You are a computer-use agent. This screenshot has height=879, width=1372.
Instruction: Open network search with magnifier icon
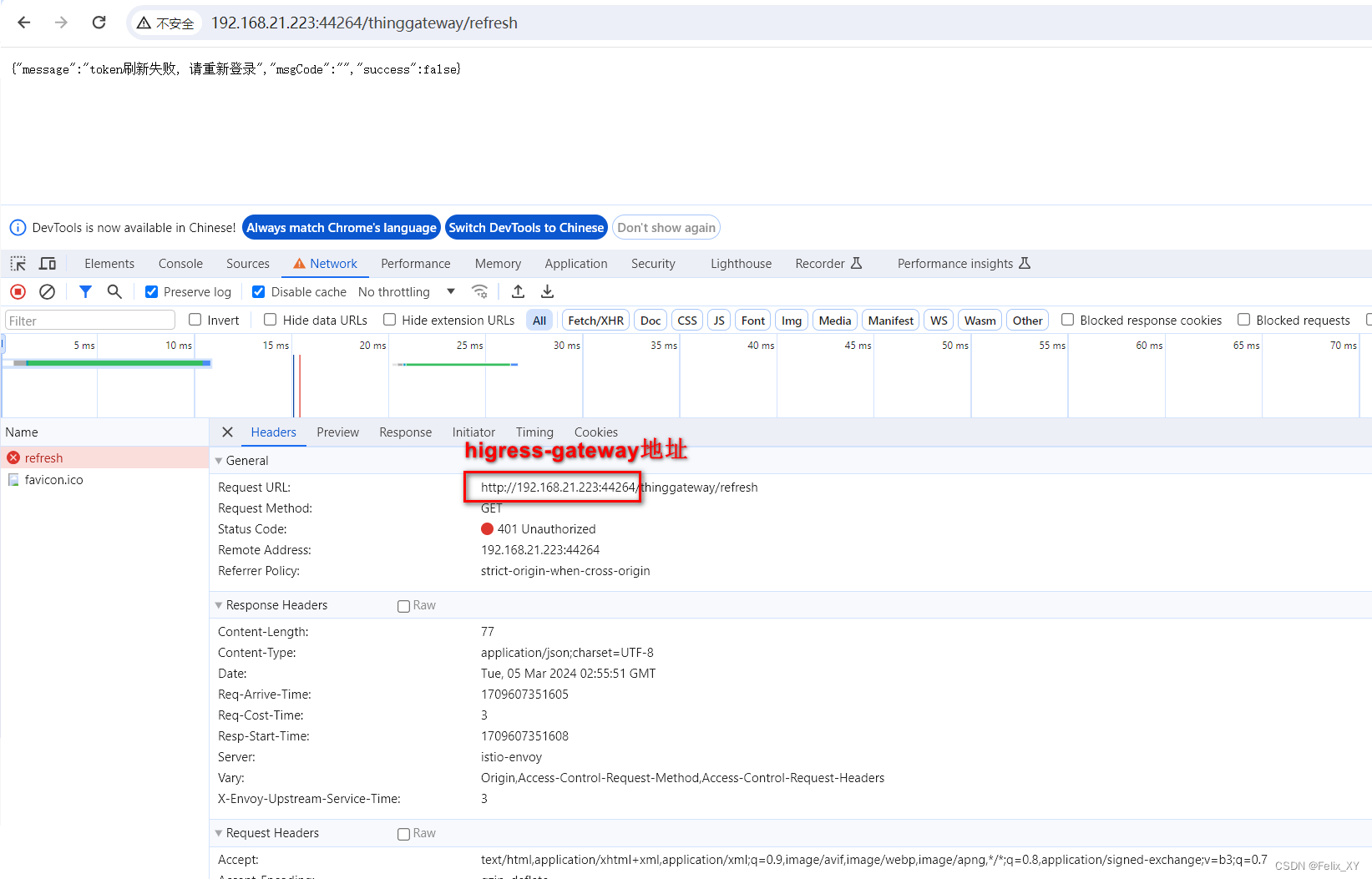coord(114,291)
